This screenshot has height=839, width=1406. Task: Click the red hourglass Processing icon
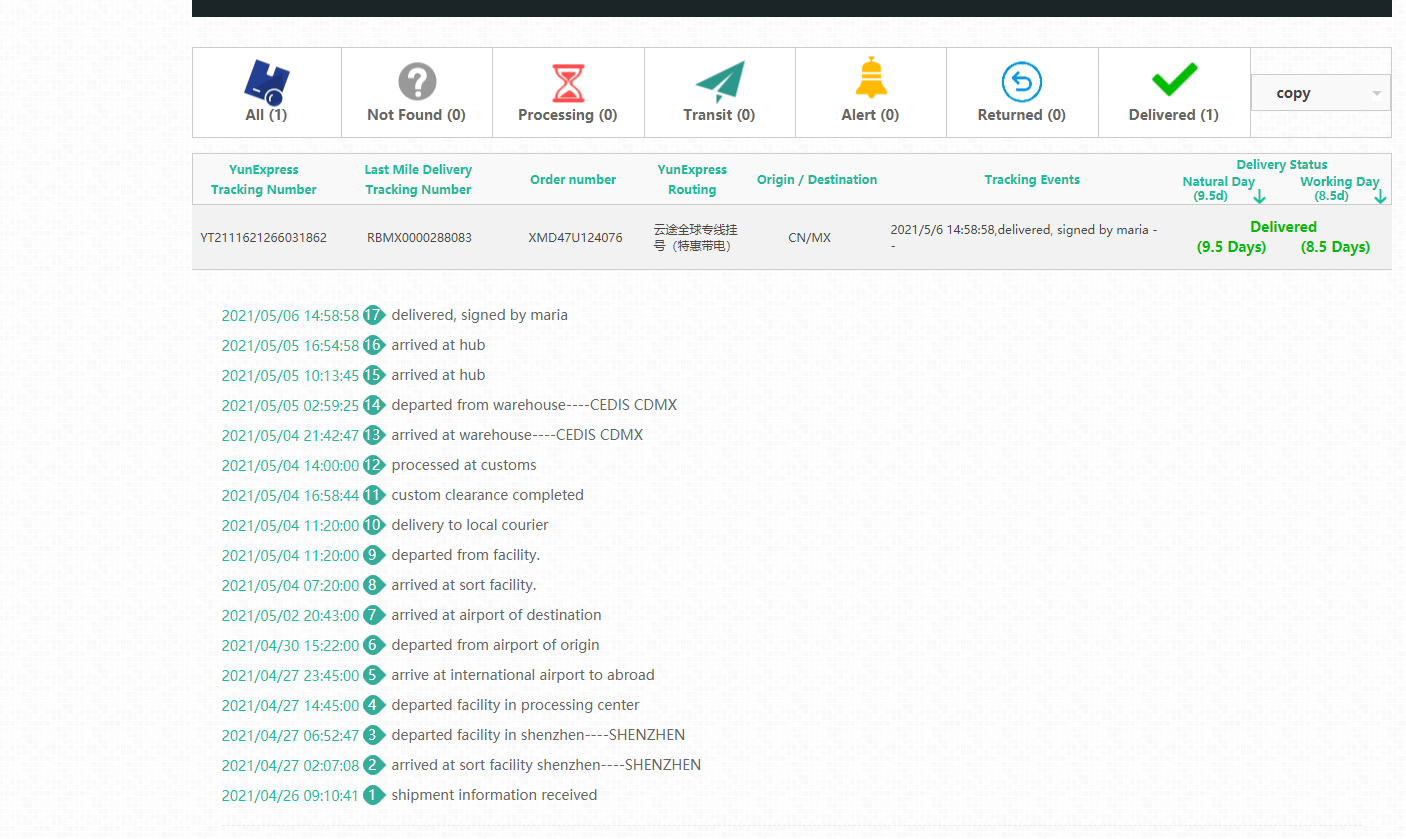point(568,83)
